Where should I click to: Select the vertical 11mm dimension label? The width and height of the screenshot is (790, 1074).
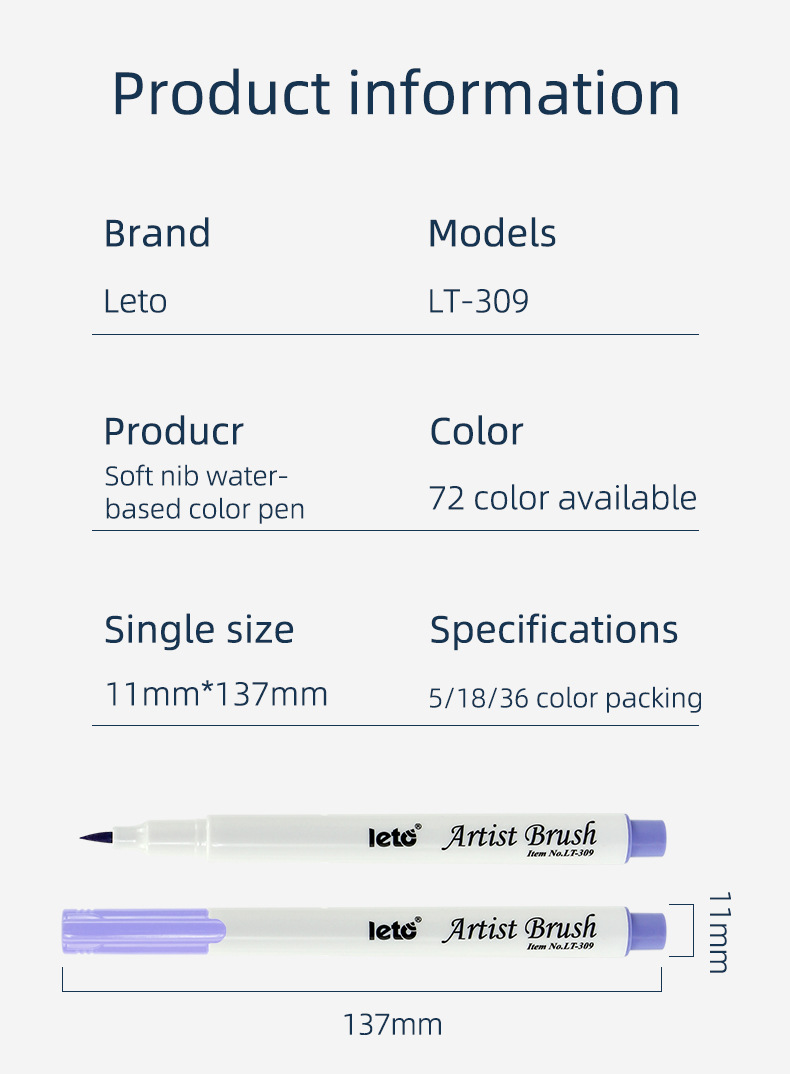(x=718, y=932)
